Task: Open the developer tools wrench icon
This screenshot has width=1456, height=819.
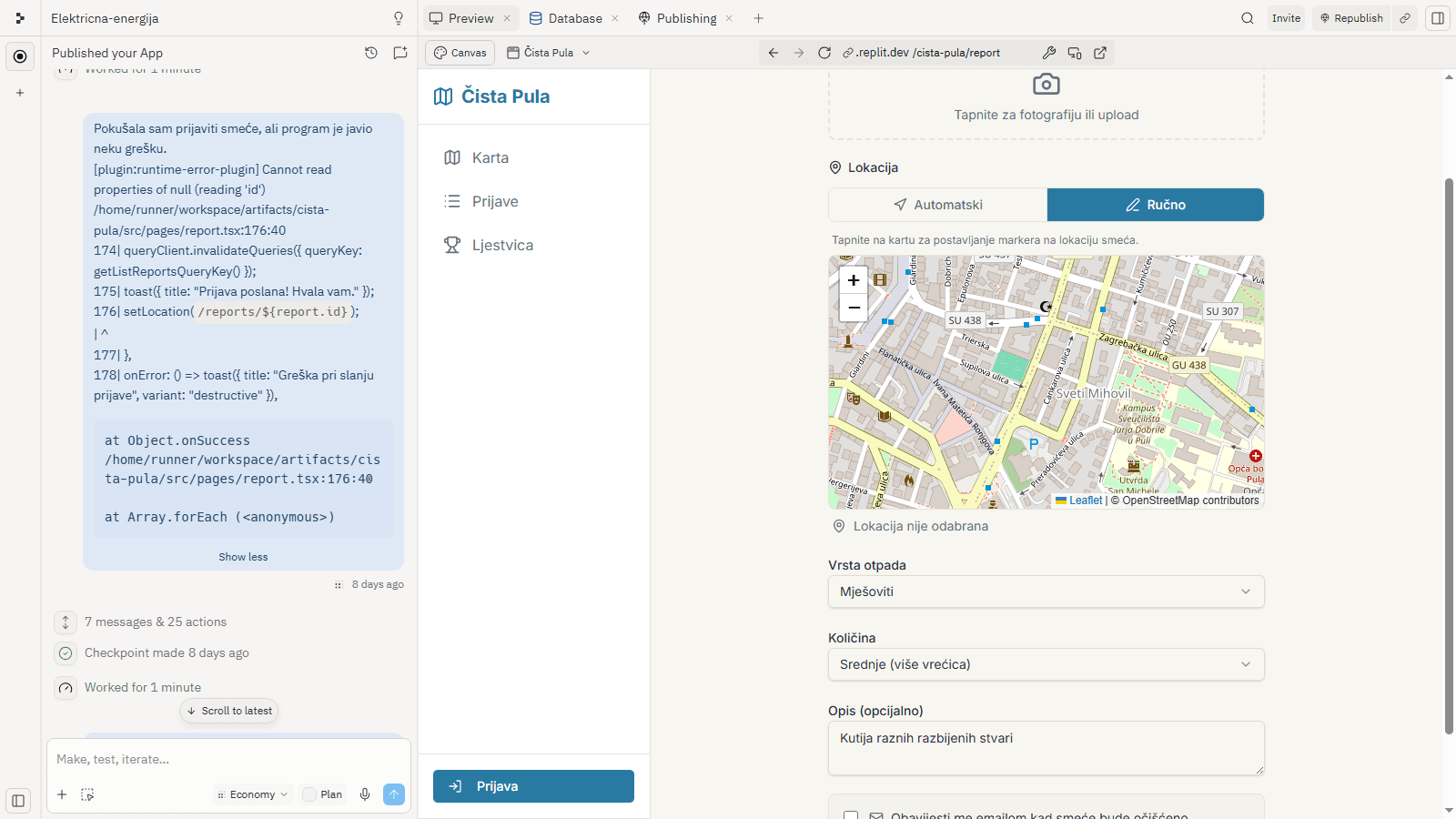Action: point(1049,53)
